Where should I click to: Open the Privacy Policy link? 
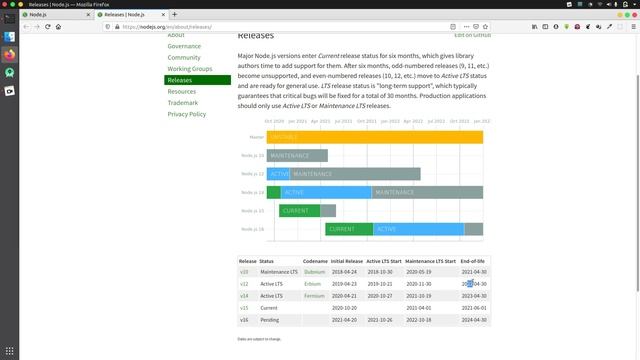(x=187, y=114)
